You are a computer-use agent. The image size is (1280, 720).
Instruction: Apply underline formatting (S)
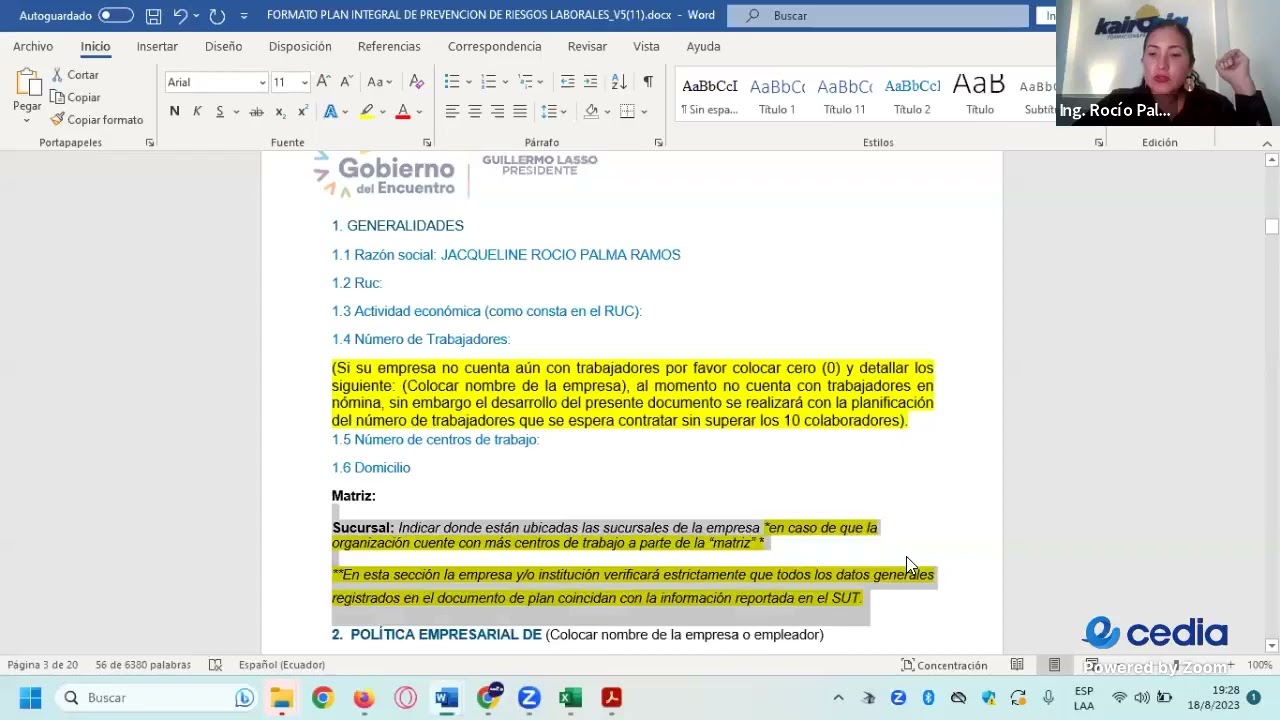[220, 111]
